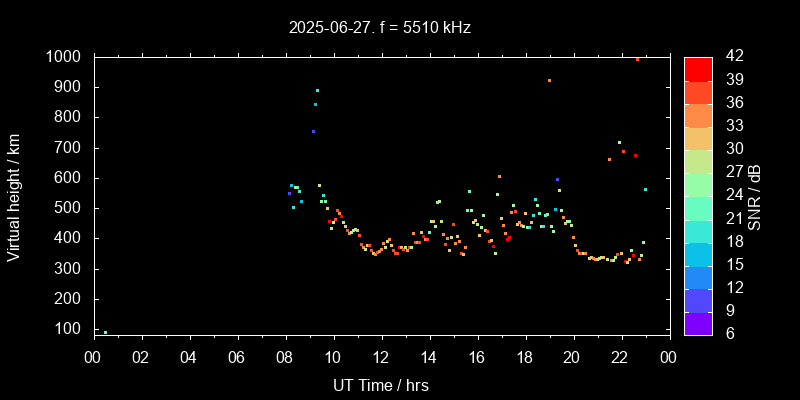The image size is (800, 400).
Task: Click the violet 6–9 dB colorbar segment
Action: [x=698, y=322]
